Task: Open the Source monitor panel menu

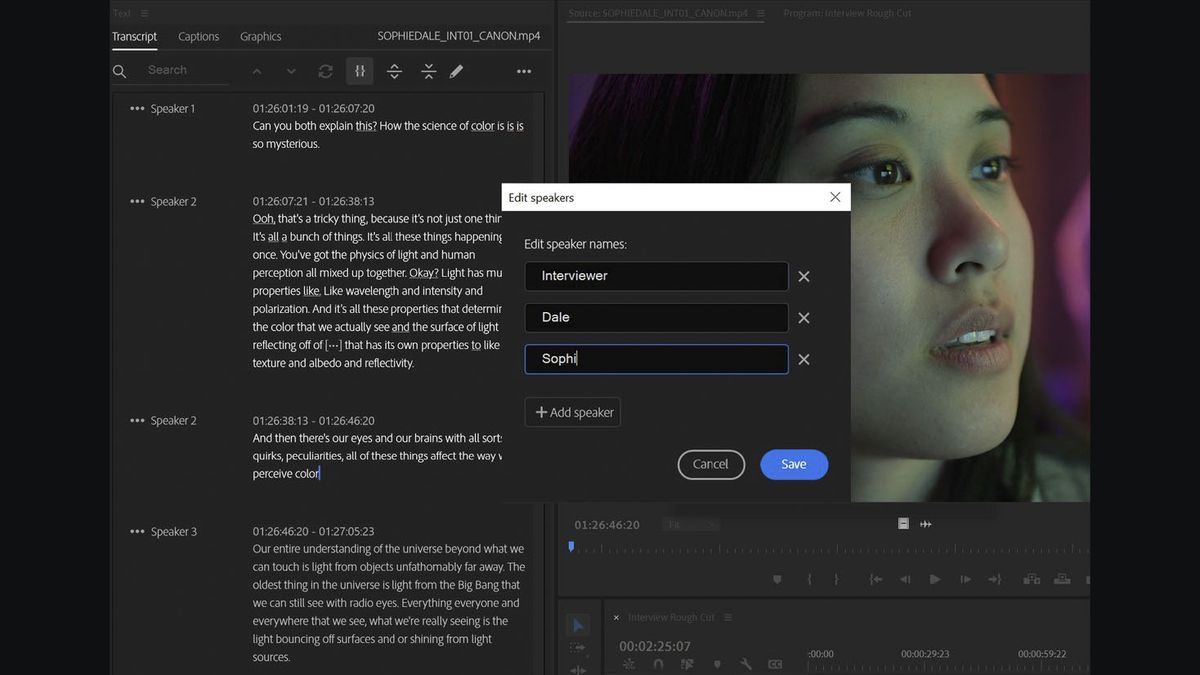Action: [760, 13]
